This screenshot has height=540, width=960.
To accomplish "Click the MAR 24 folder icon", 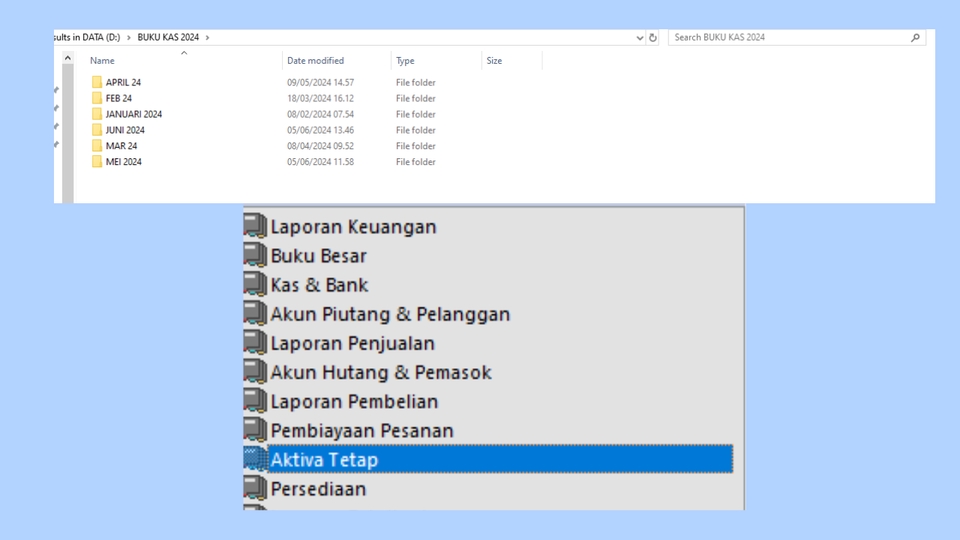I will pos(97,146).
